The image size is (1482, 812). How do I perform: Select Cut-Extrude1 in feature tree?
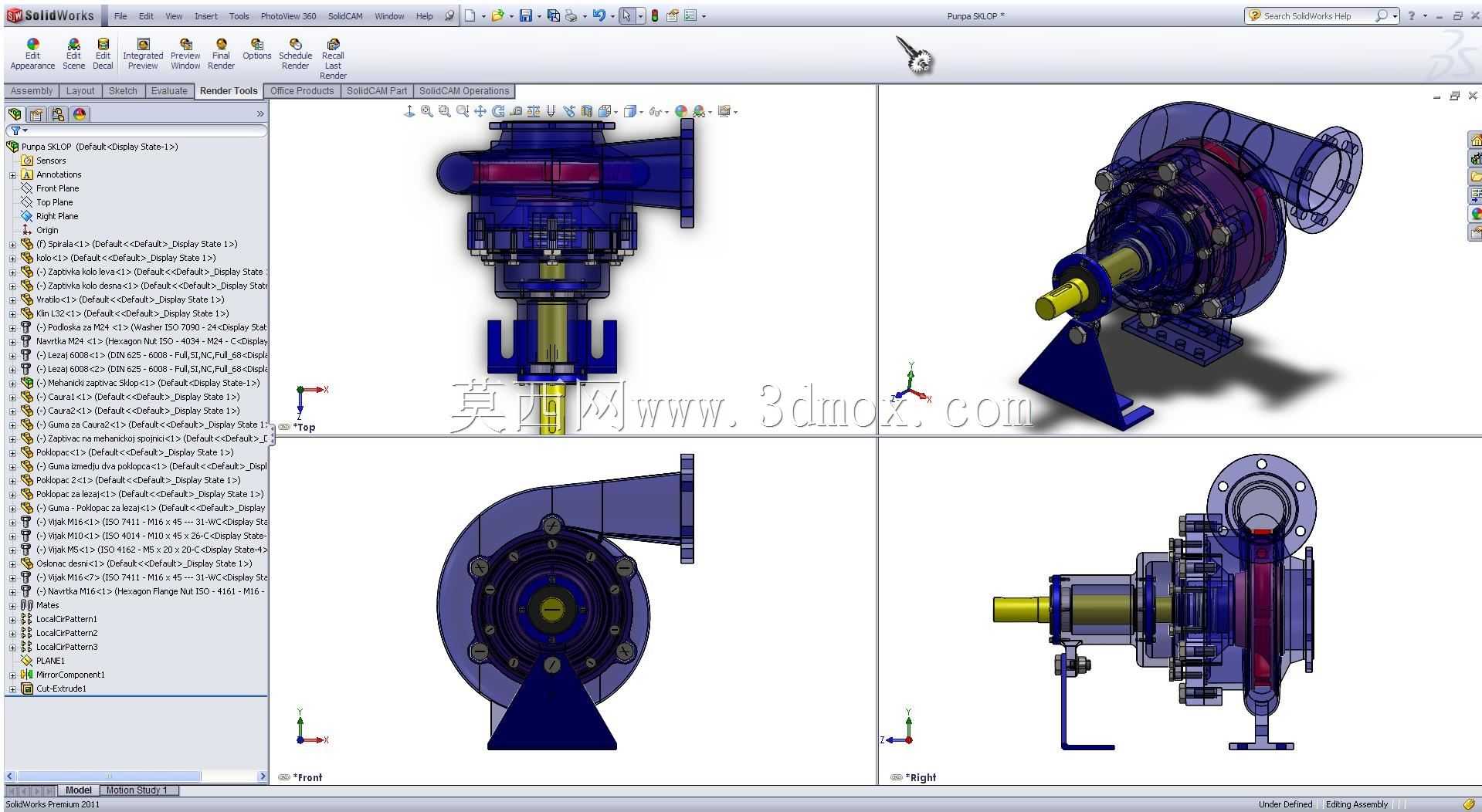61,689
